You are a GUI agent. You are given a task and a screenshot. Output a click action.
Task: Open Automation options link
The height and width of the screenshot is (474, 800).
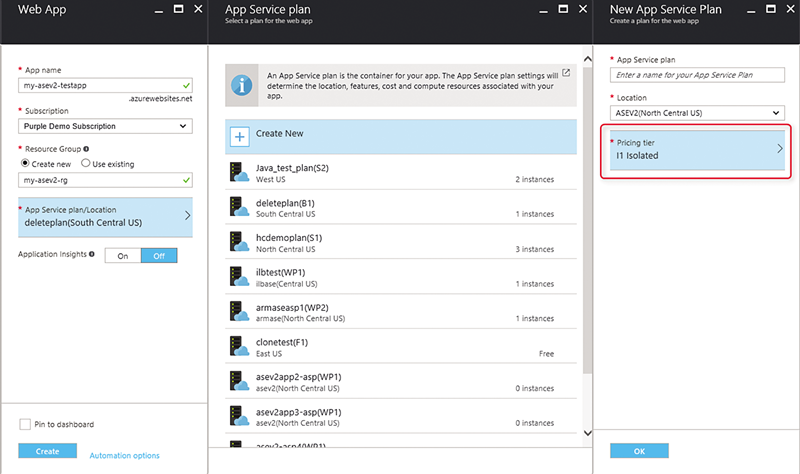pyautogui.click(x=124, y=456)
